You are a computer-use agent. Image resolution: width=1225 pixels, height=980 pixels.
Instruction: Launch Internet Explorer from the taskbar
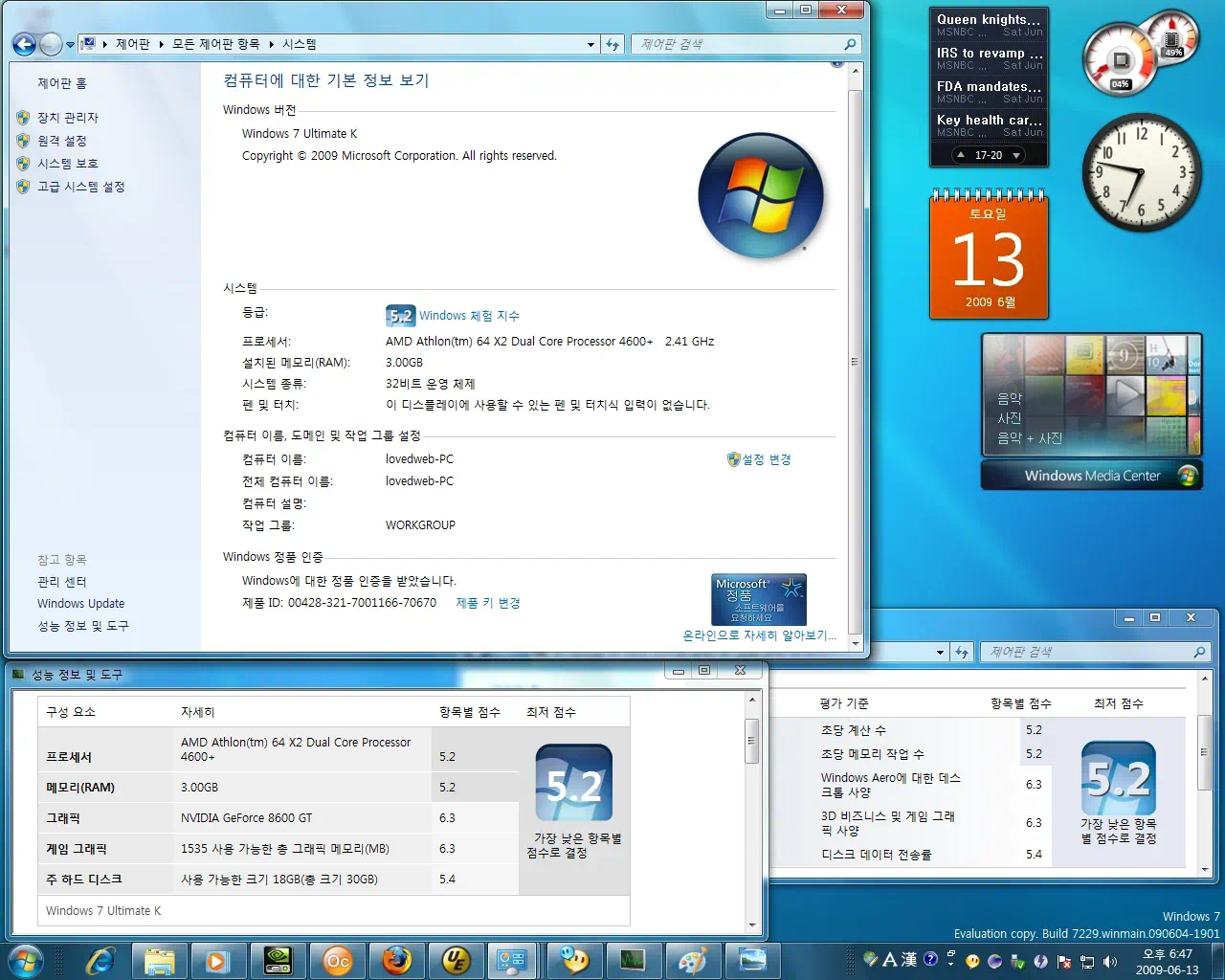[100, 960]
